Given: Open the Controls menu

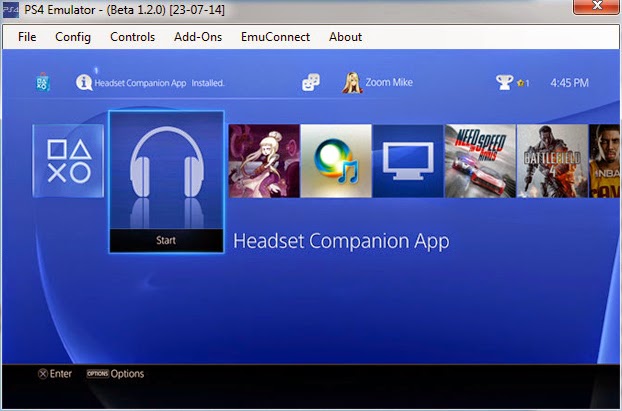Looking at the screenshot, I should coord(132,37).
